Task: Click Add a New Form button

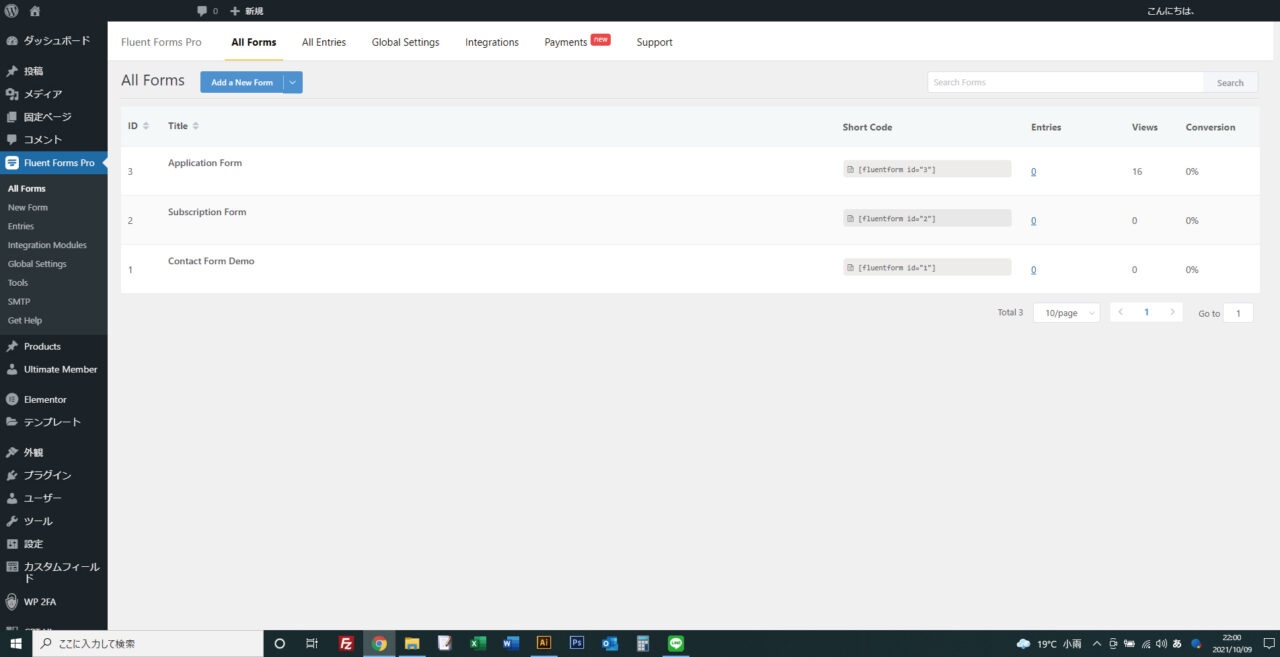Action: click(x=242, y=83)
